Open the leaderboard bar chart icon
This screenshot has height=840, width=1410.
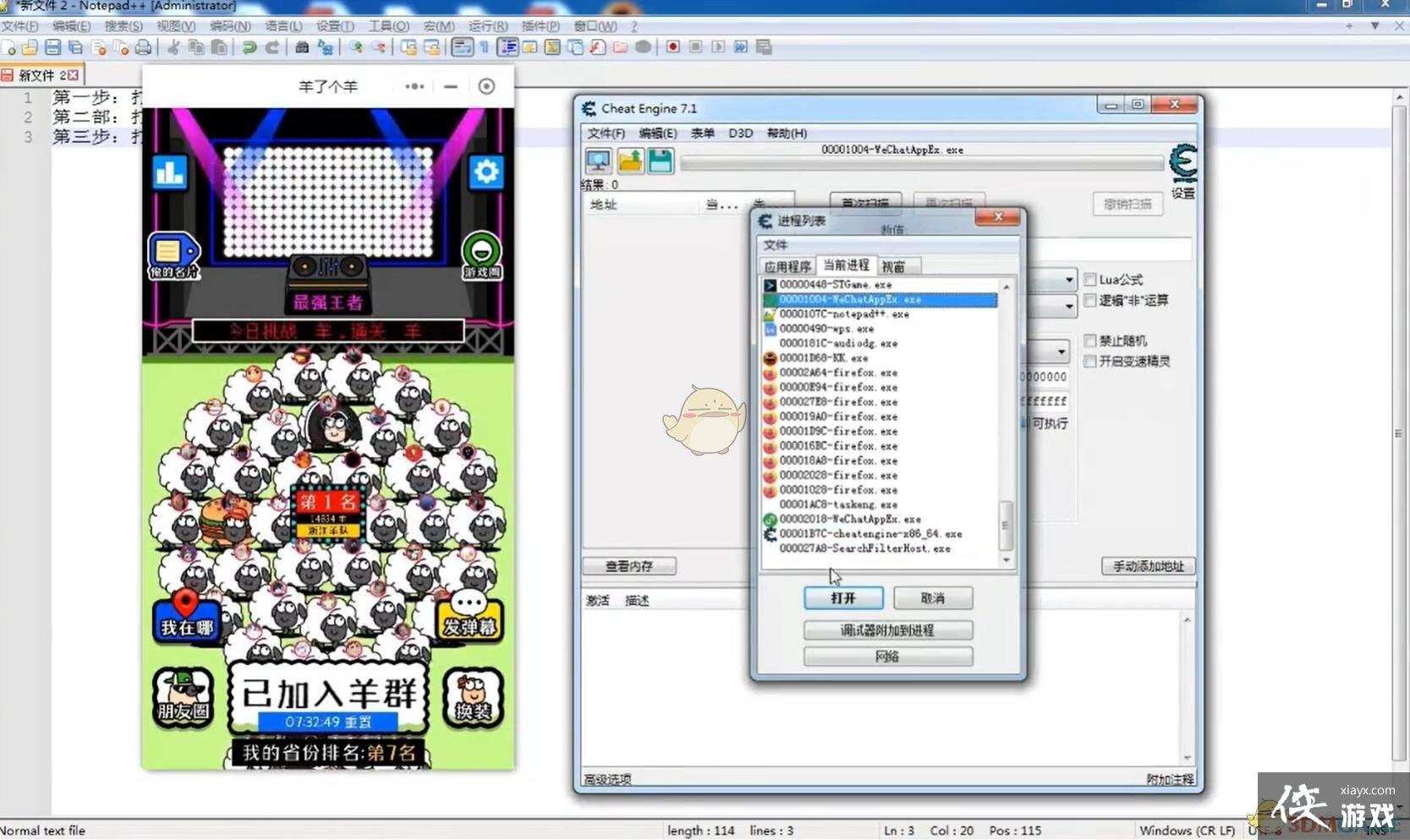[x=170, y=173]
